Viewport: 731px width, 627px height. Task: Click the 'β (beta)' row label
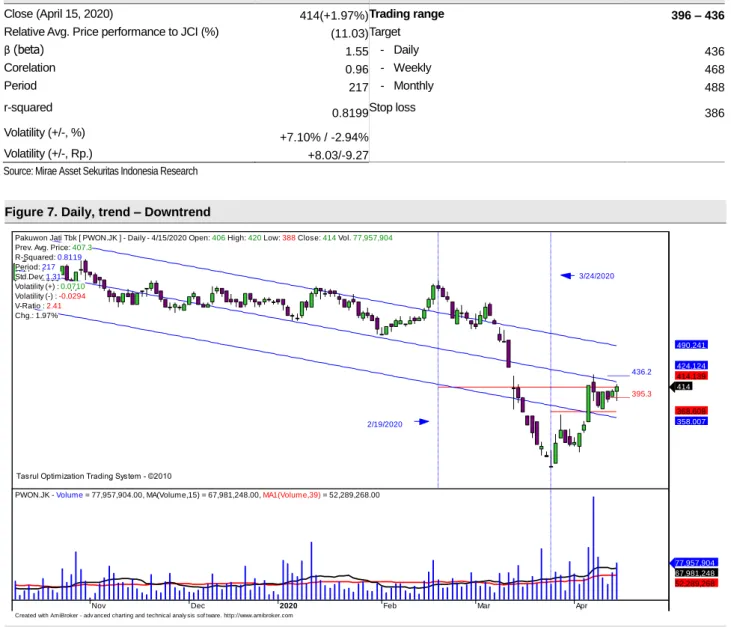(24, 50)
